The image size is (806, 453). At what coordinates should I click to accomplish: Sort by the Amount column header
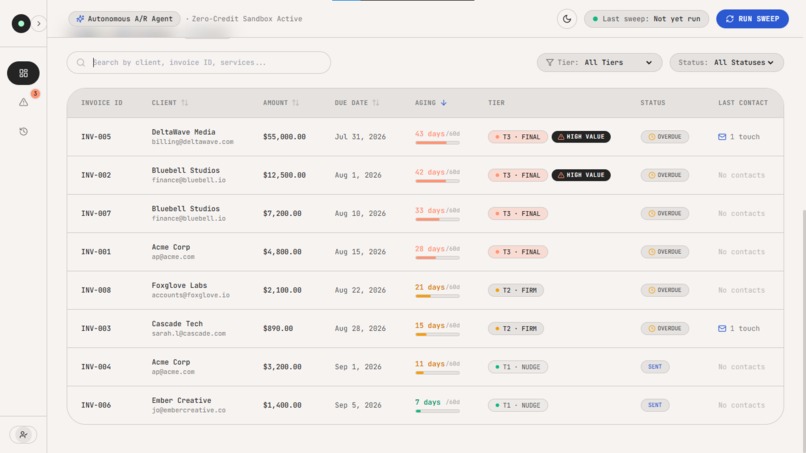281,103
